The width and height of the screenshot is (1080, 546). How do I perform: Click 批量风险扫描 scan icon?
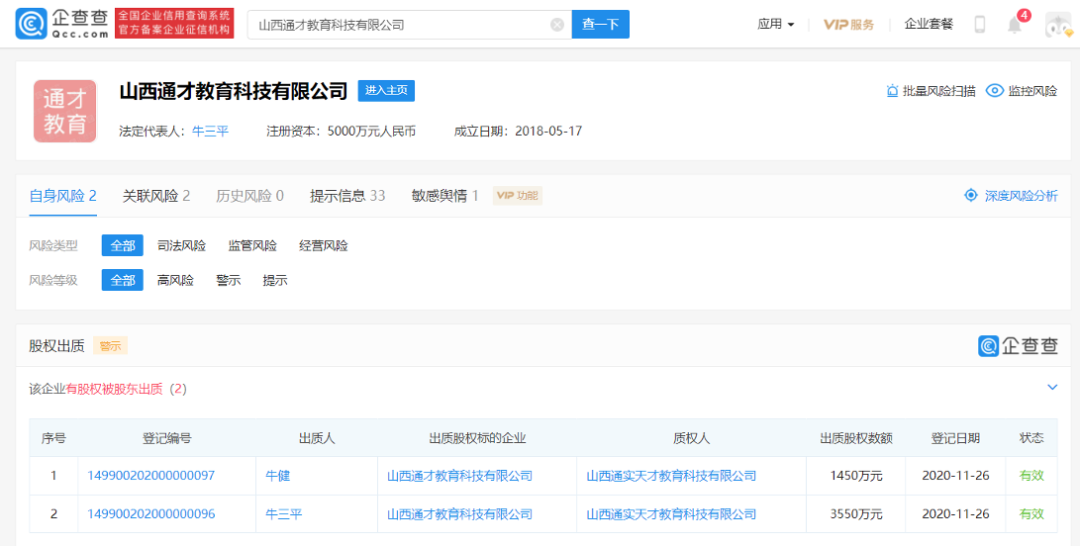click(x=892, y=91)
